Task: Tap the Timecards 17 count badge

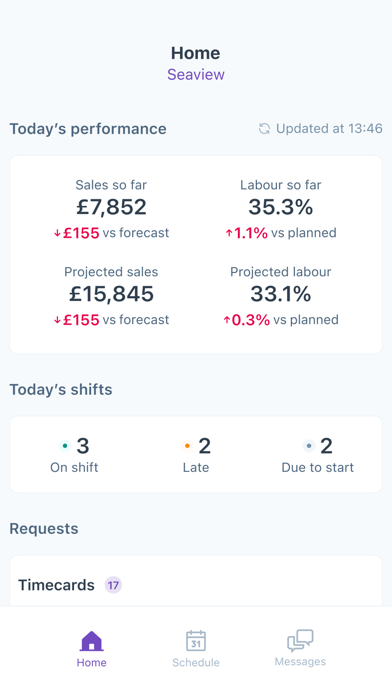Action: click(x=113, y=585)
